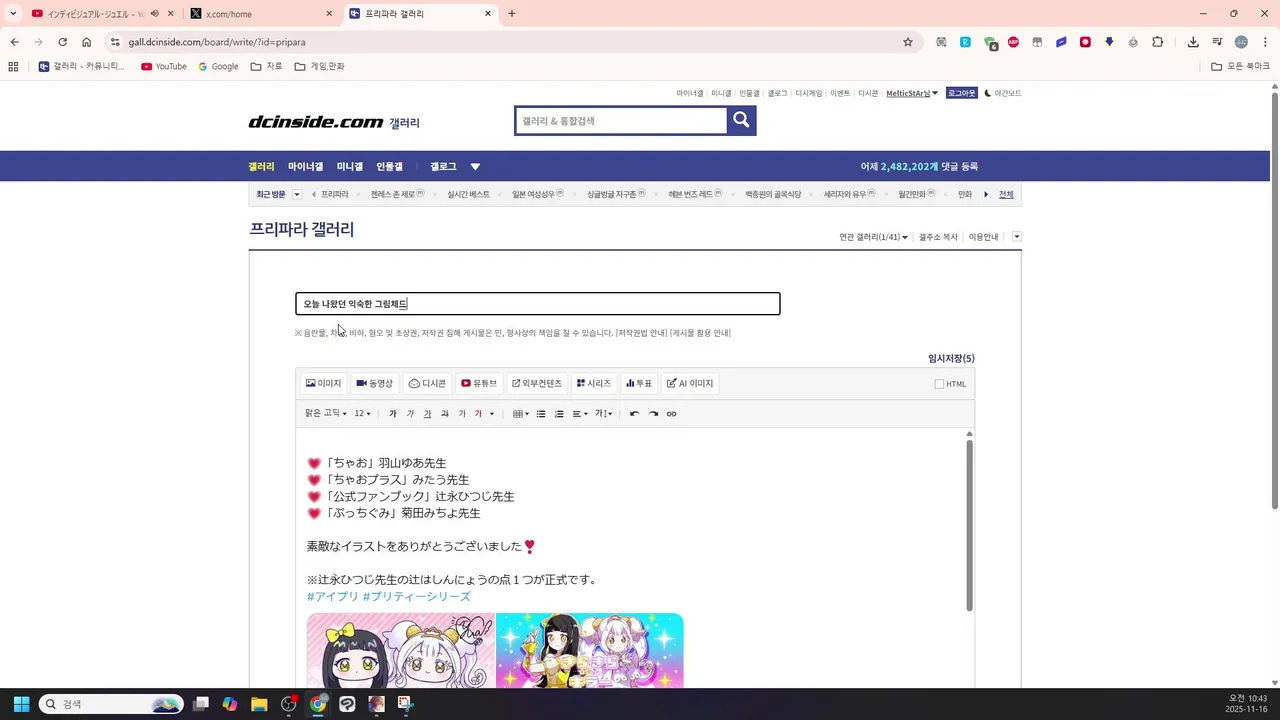The image size is (1280, 720).
Task: Select 인물갤 in the navigation bar
Action: 390,167
